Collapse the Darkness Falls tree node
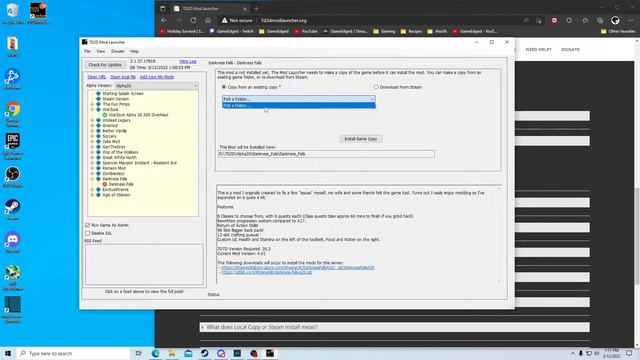The image size is (640, 360). pos(92,179)
